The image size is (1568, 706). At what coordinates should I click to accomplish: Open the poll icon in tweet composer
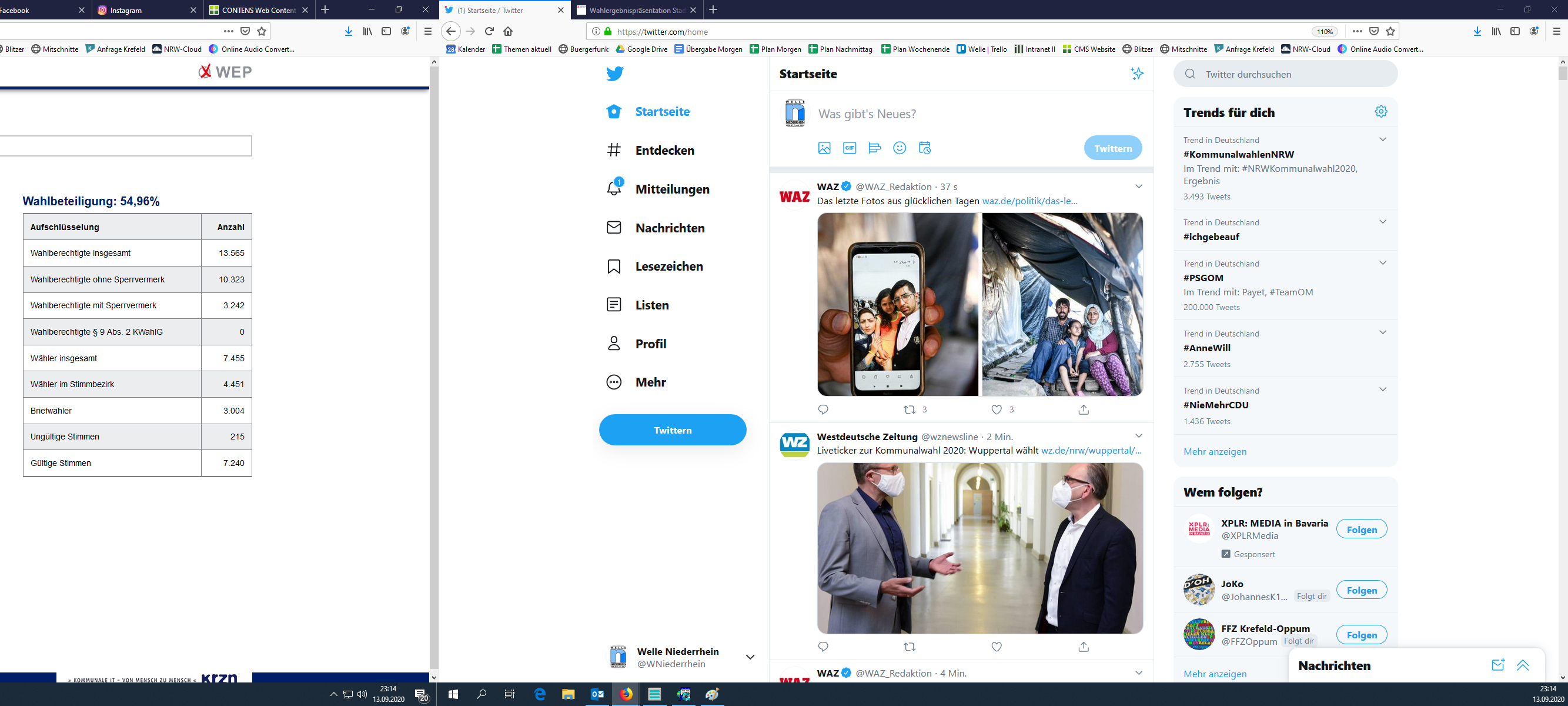point(874,148)
